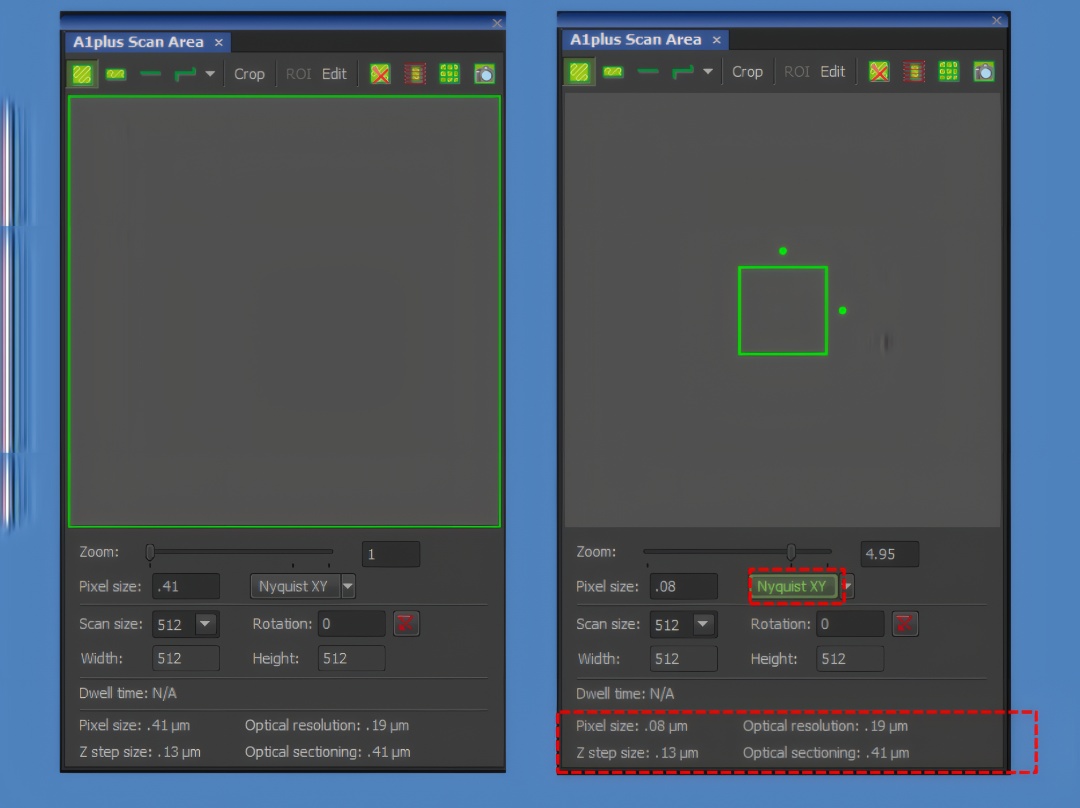
Task: Click camera snapshot icon in left panel
Action: (484, 74)
